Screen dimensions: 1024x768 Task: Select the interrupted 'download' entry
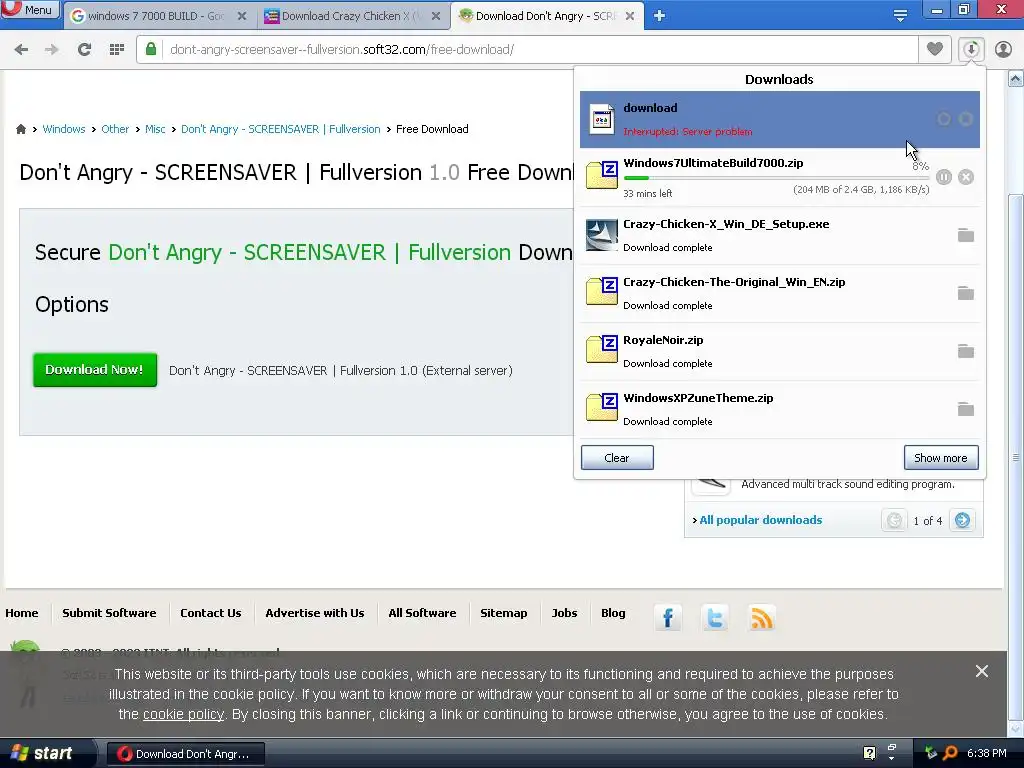[x=780, y=119]
